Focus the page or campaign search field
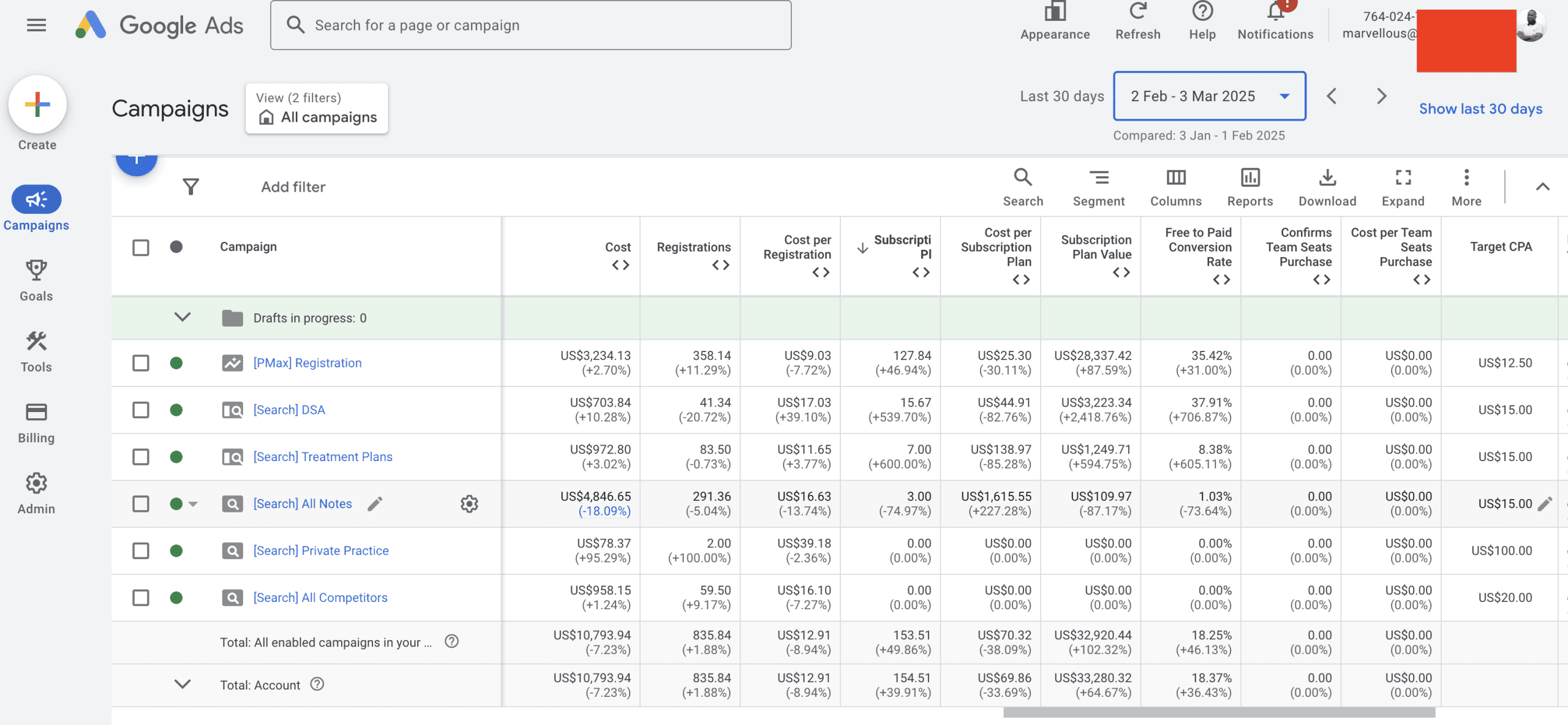Image resolution: width=1568 pixels, height=725 pixels. (x=530, y=25)
